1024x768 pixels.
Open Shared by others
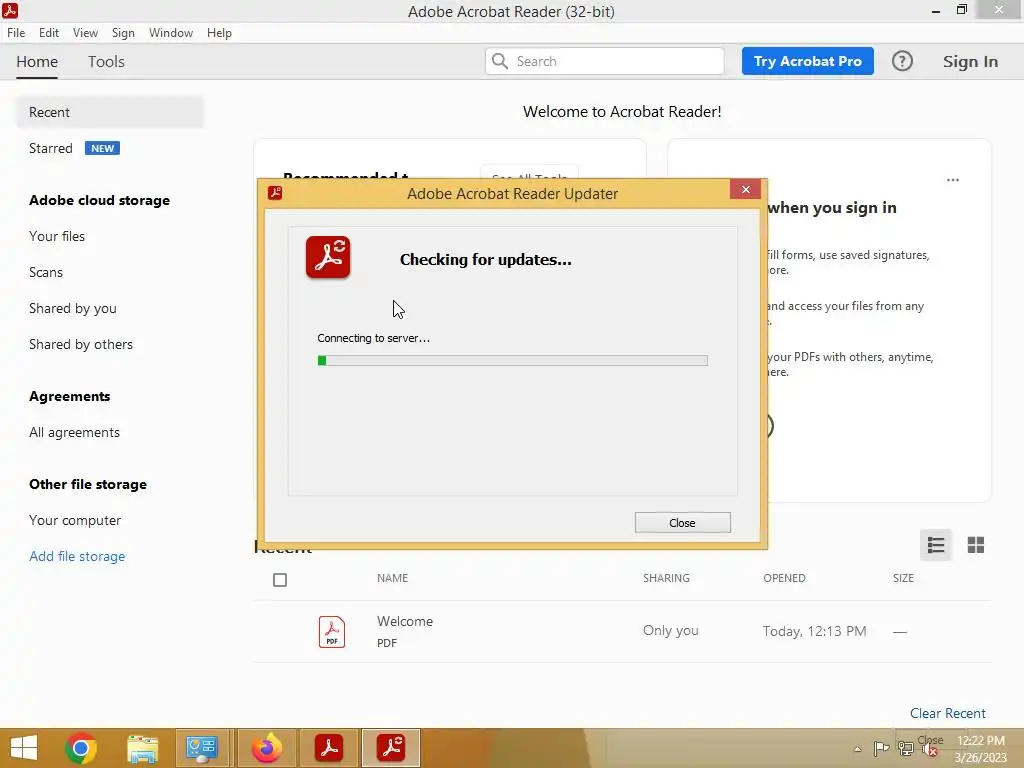pos(81,344)
